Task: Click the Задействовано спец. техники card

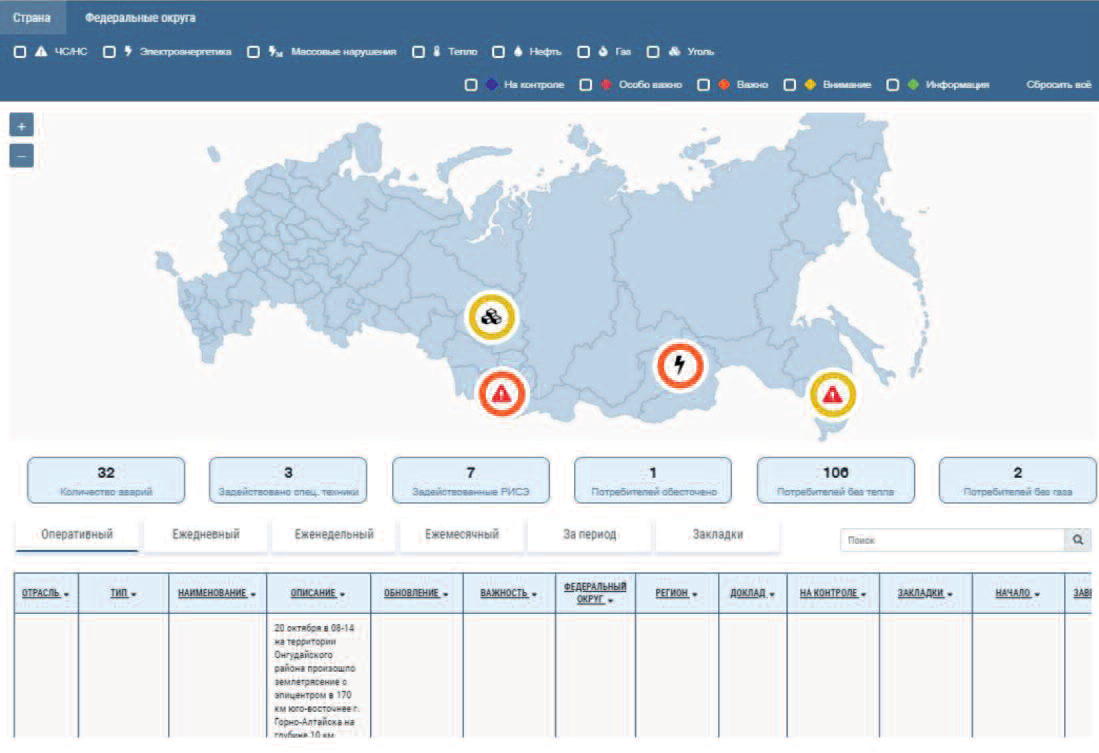Action: click(x=288, y=480)
